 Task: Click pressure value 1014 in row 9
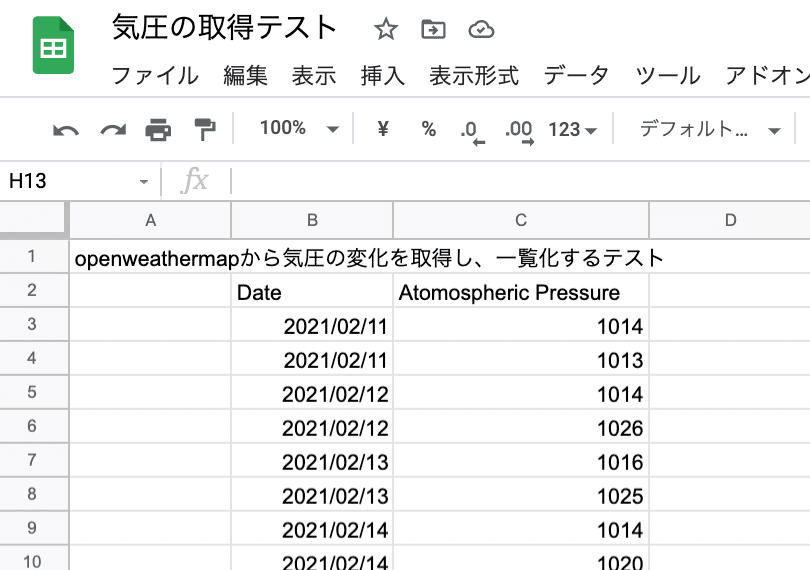521,529
